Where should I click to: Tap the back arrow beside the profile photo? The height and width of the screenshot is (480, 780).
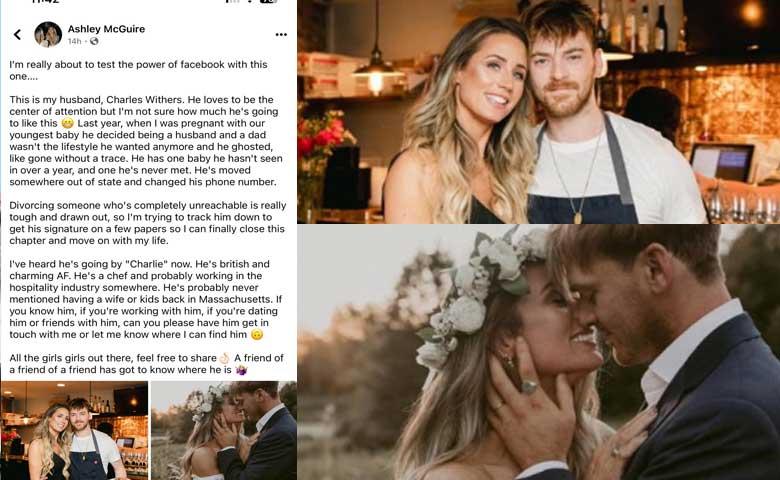pos(17,34)
